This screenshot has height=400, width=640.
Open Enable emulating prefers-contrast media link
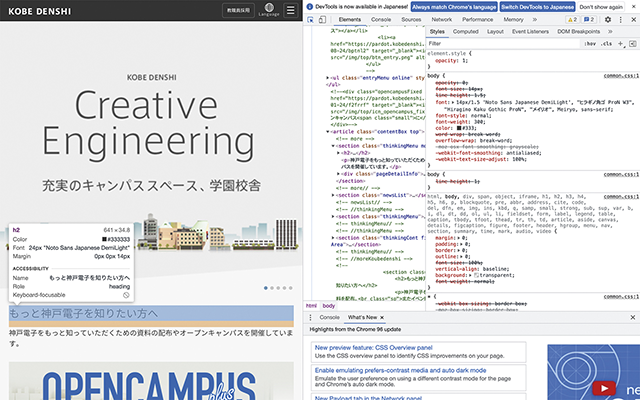pos(400,371)
